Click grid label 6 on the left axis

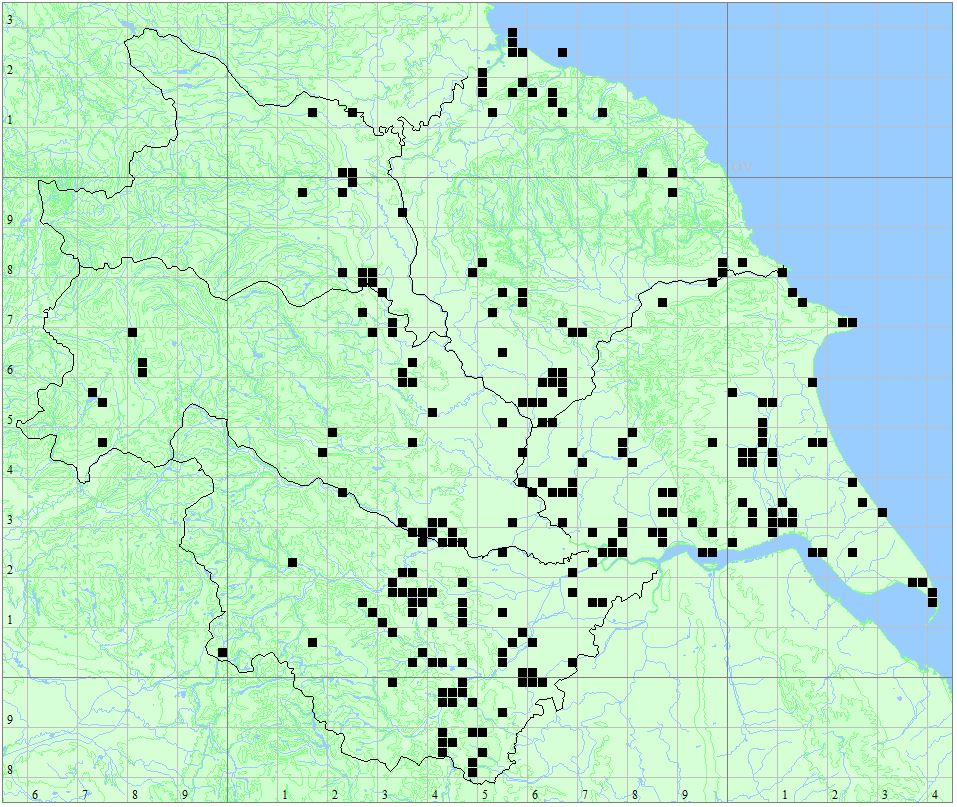(10, 370)
